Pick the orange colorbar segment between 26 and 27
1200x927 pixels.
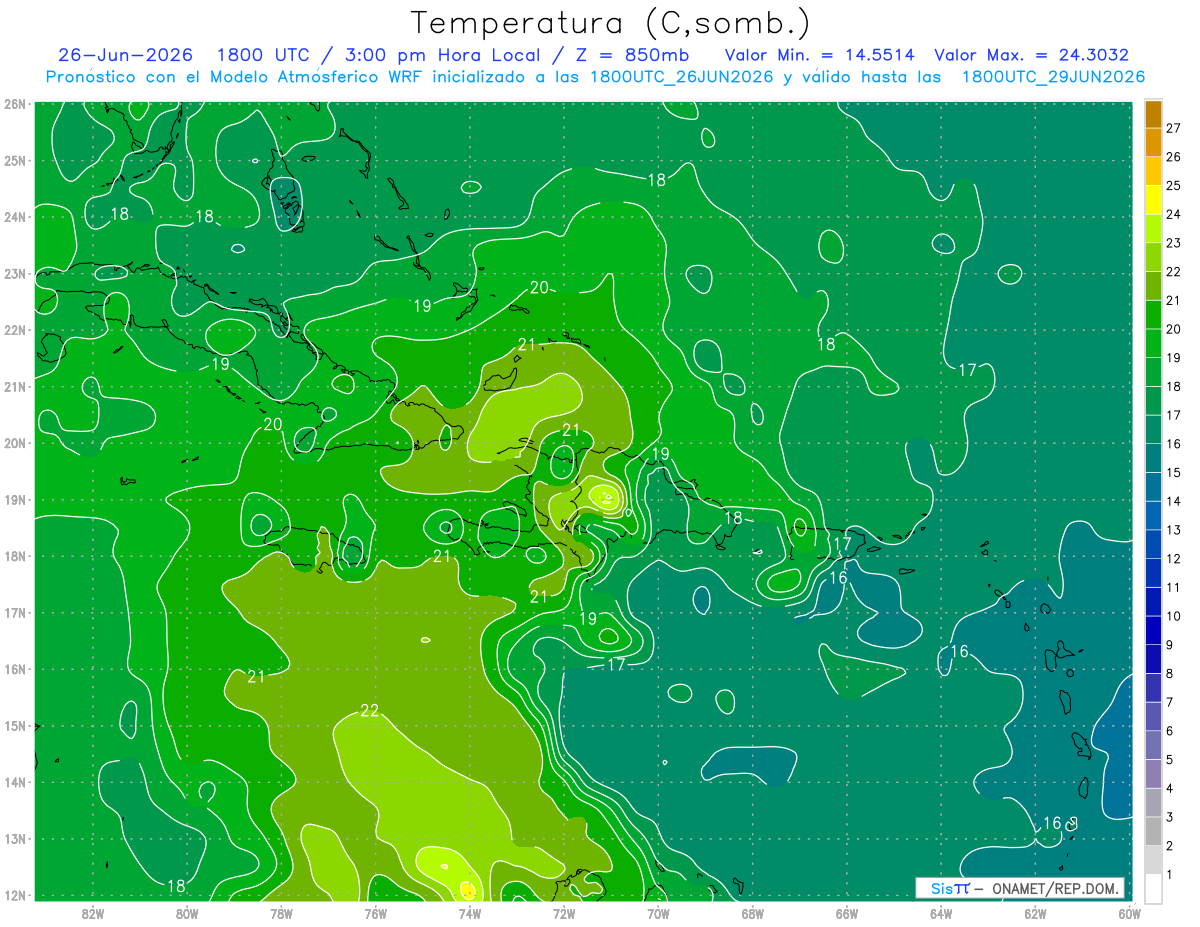coord(1153,142)
